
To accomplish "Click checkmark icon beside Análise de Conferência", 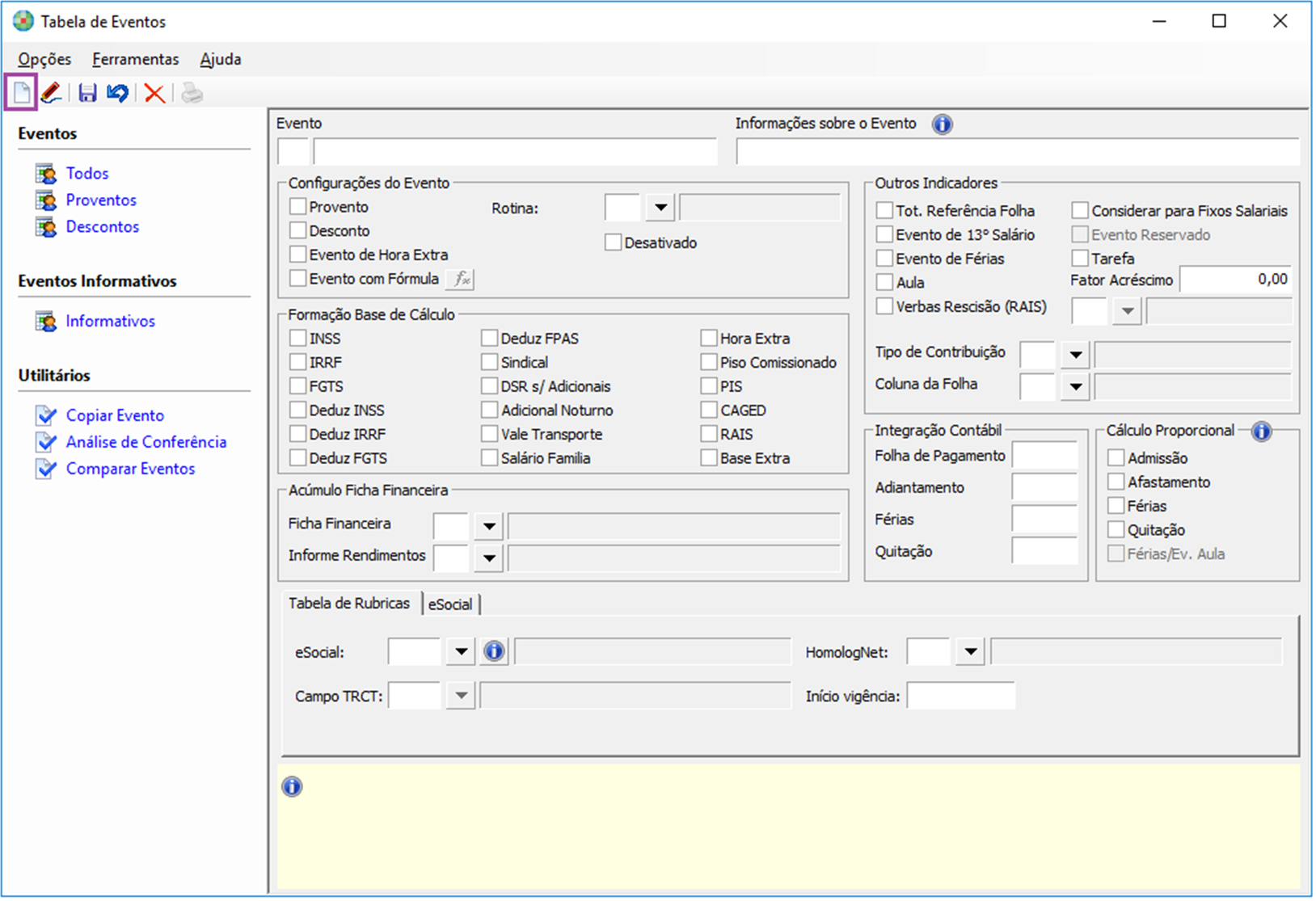I will tap(46, 442).
